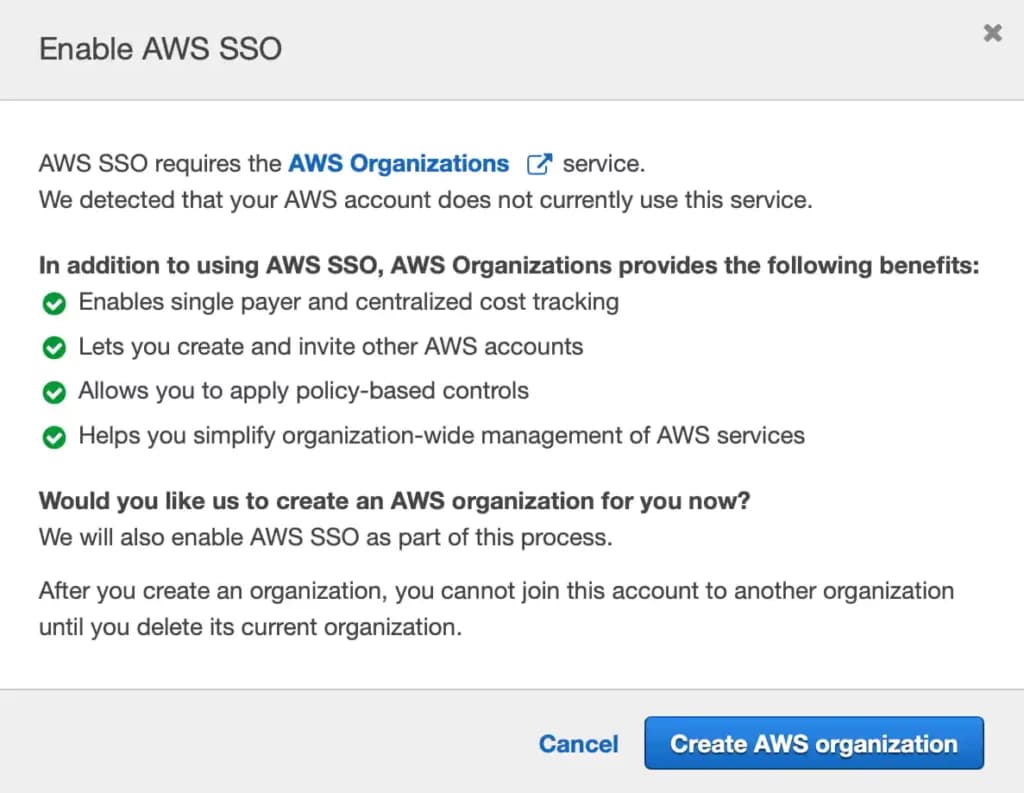Viewport: 1024px width, 793px height.
Task: Click the 'Would you like us to create' heading
Action: coord(394,502)
